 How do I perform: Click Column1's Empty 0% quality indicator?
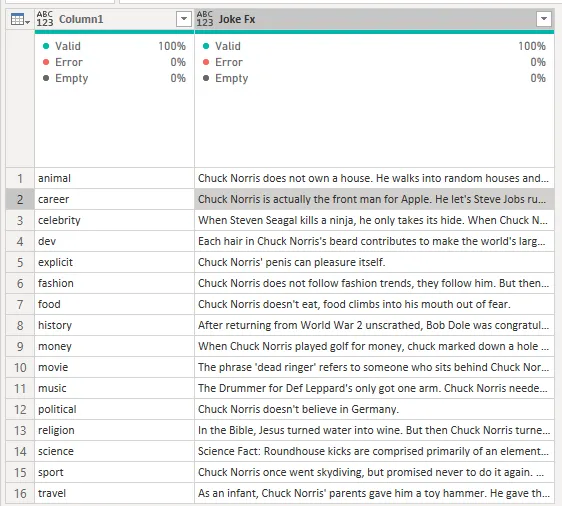[114, 78]
